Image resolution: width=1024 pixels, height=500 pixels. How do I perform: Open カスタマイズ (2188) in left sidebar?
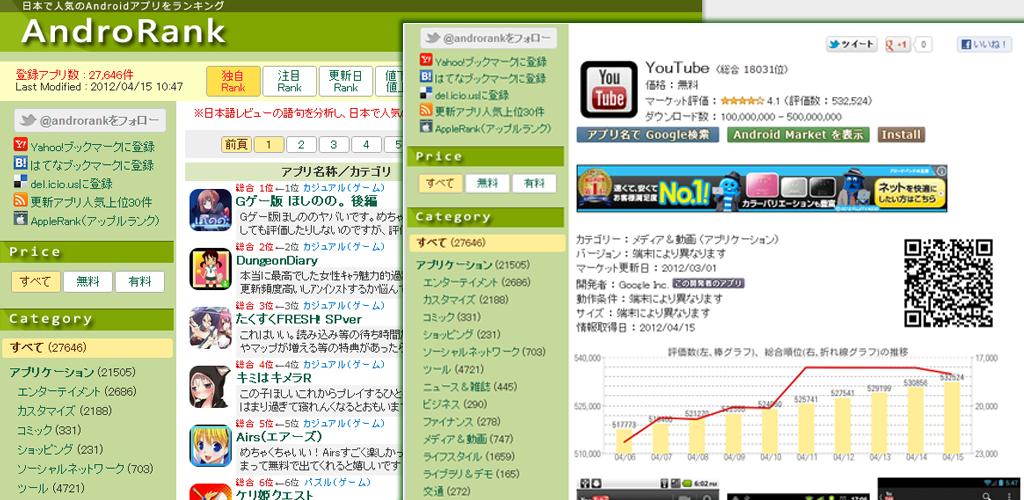(x=64, y=411)
